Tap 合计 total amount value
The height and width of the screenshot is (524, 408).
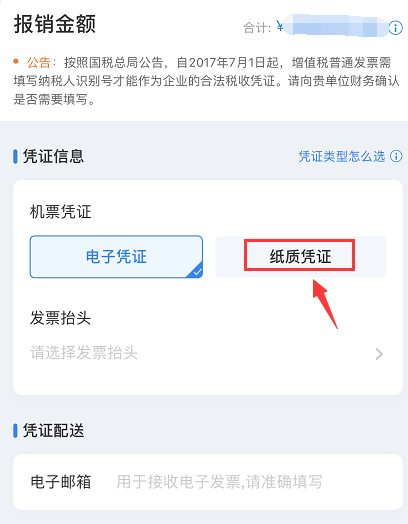336,27
